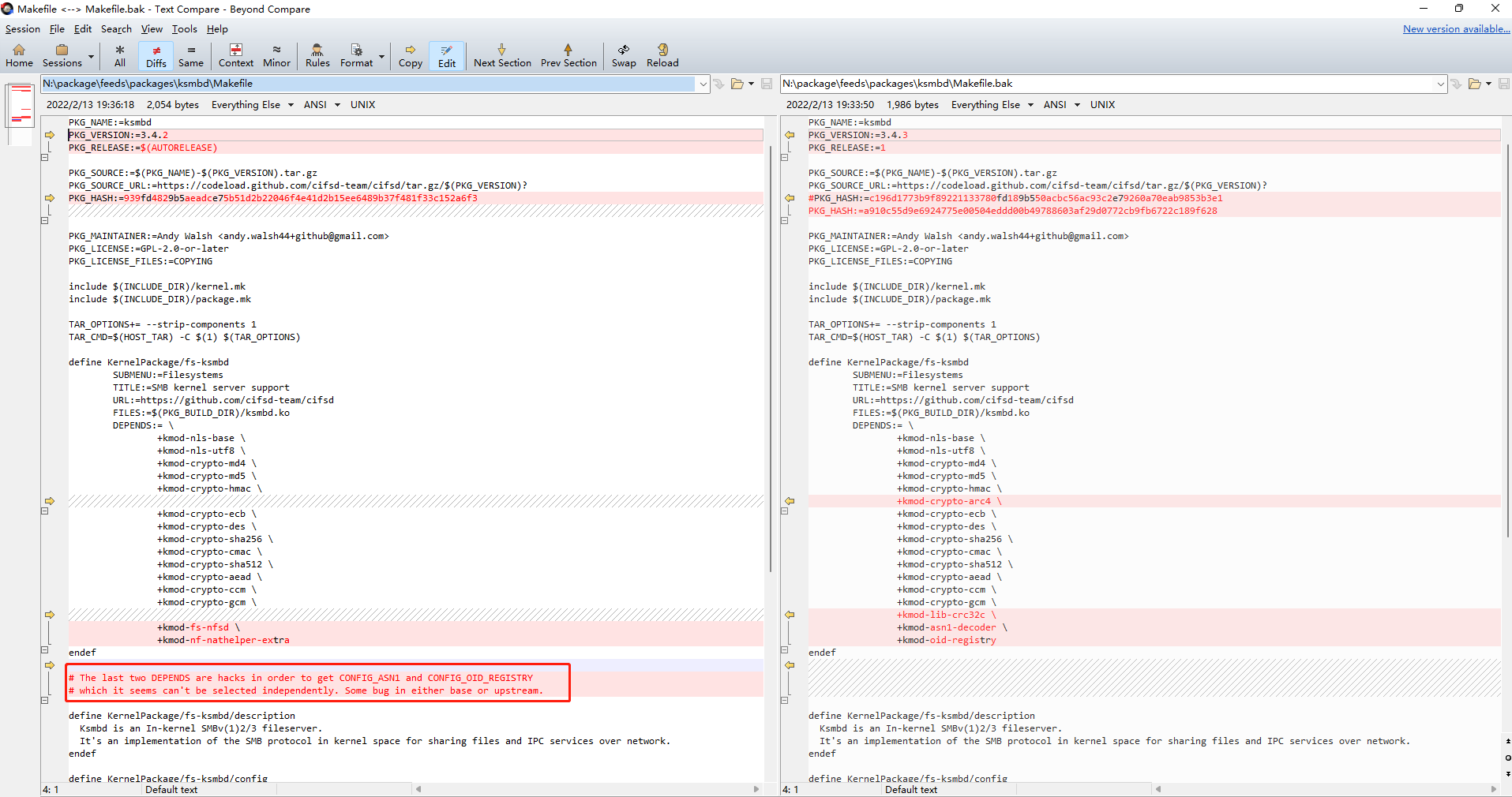The height and width of the screenshot is (797, 1512).
Task: Click the diff thumbnail overview map
Action: tap(21, 114)
